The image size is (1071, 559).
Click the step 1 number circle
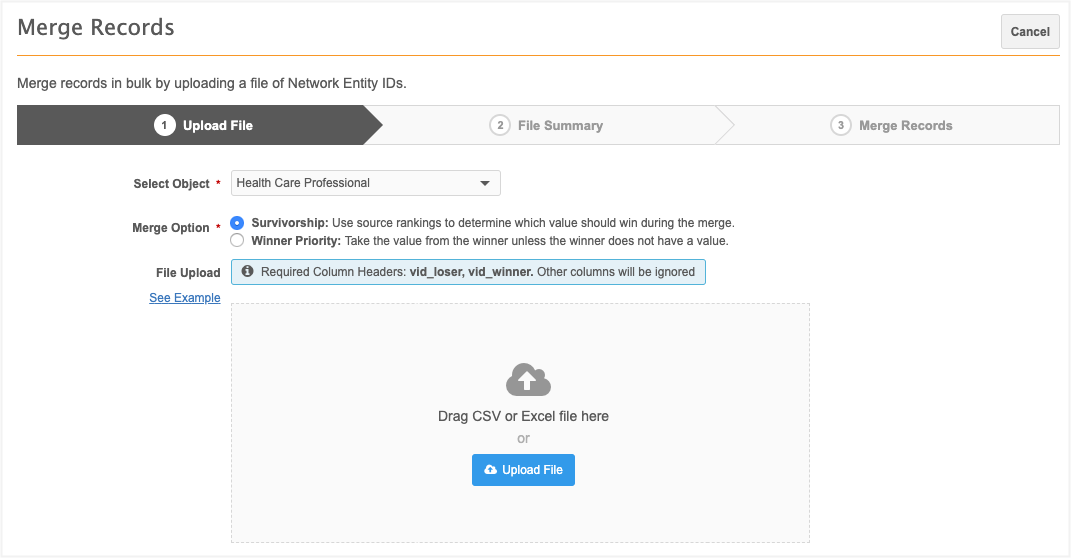(164, 126)
